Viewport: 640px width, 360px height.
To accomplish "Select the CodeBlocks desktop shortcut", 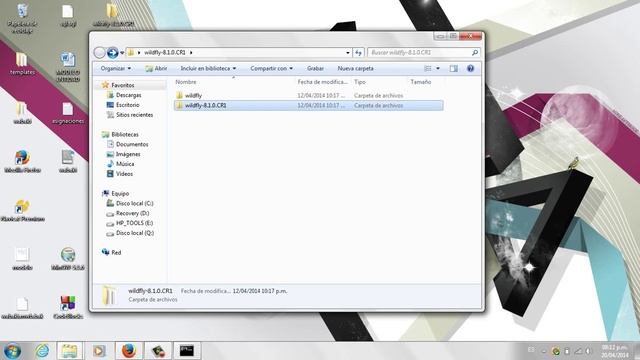I will pyautogui.click(x=68, y=307).
